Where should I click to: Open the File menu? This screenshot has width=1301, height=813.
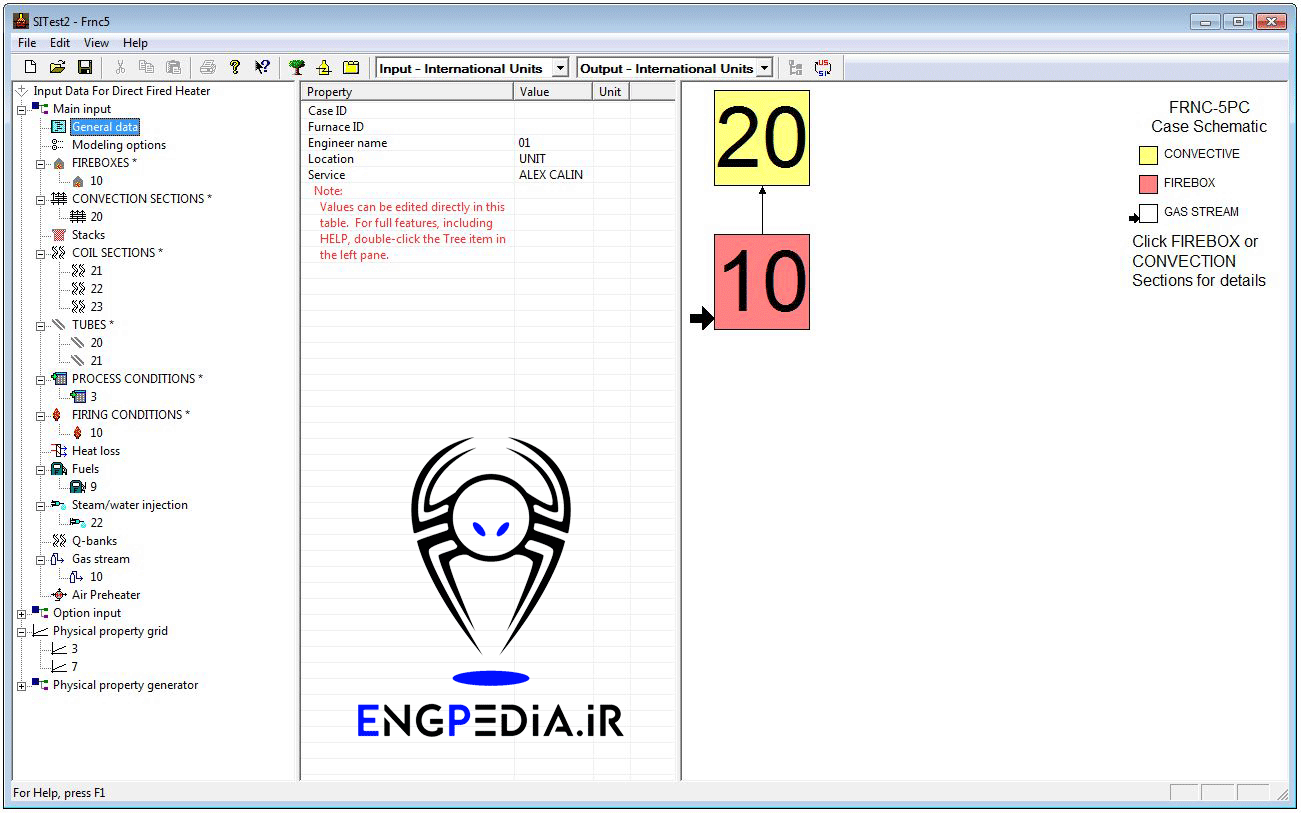(x=27, y=43)
